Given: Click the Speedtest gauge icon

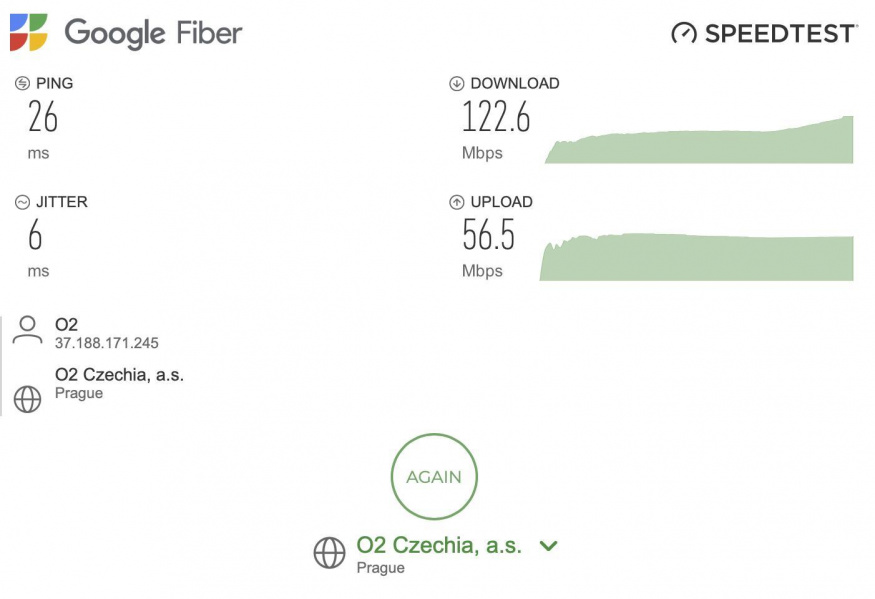Looking at the screenshot, I should [684, 33].
